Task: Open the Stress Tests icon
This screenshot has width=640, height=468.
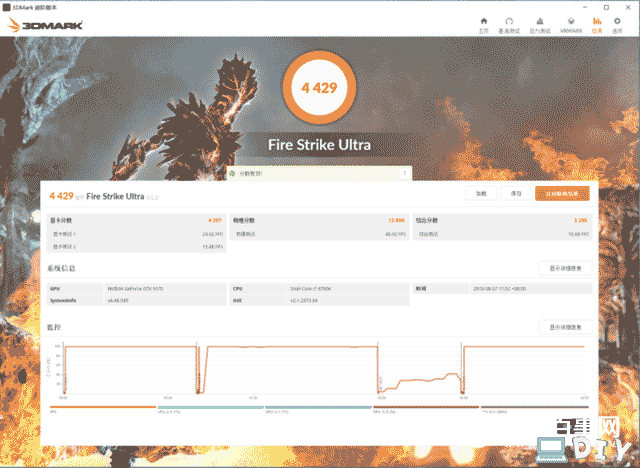Action: (x=540, y=21)
